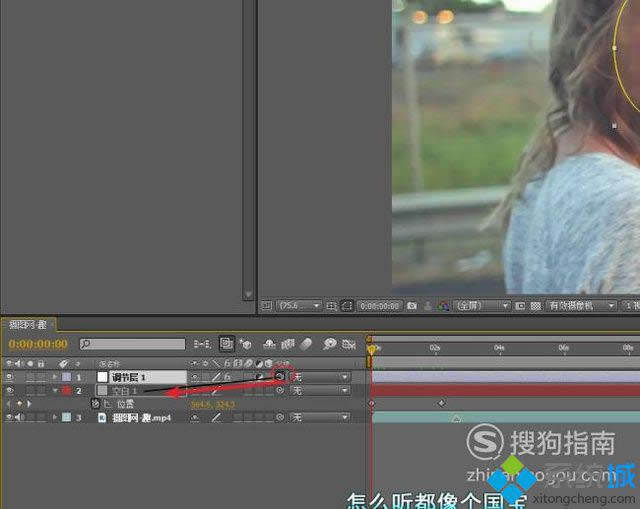Open the 有效摄像机 3D view dropdown
640x509 pixels.
pyautogui.click(x=580, y=306)
